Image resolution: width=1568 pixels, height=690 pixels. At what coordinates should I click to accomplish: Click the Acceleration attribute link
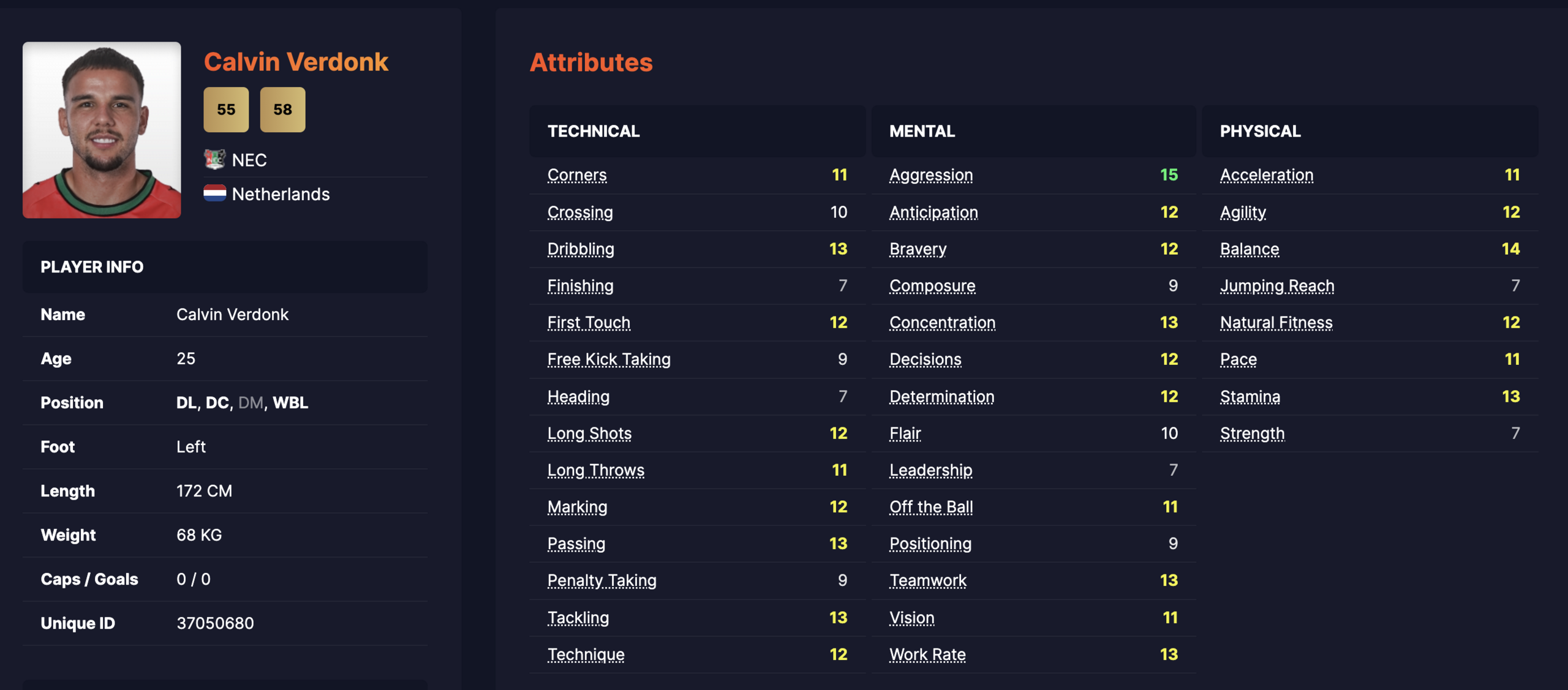1266,175
